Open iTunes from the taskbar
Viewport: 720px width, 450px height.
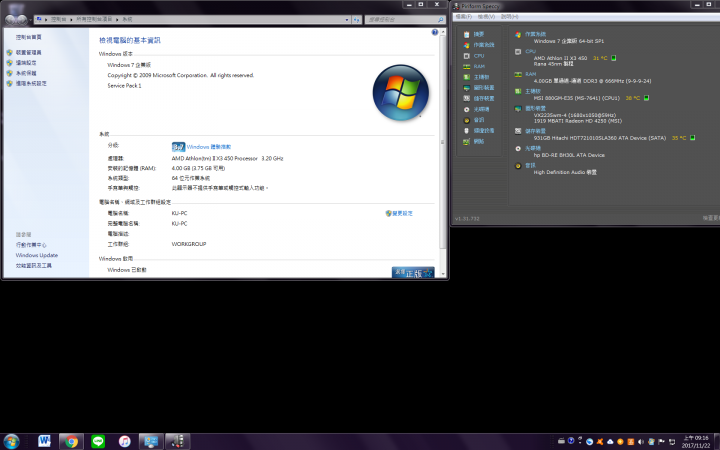coord(124,442)
